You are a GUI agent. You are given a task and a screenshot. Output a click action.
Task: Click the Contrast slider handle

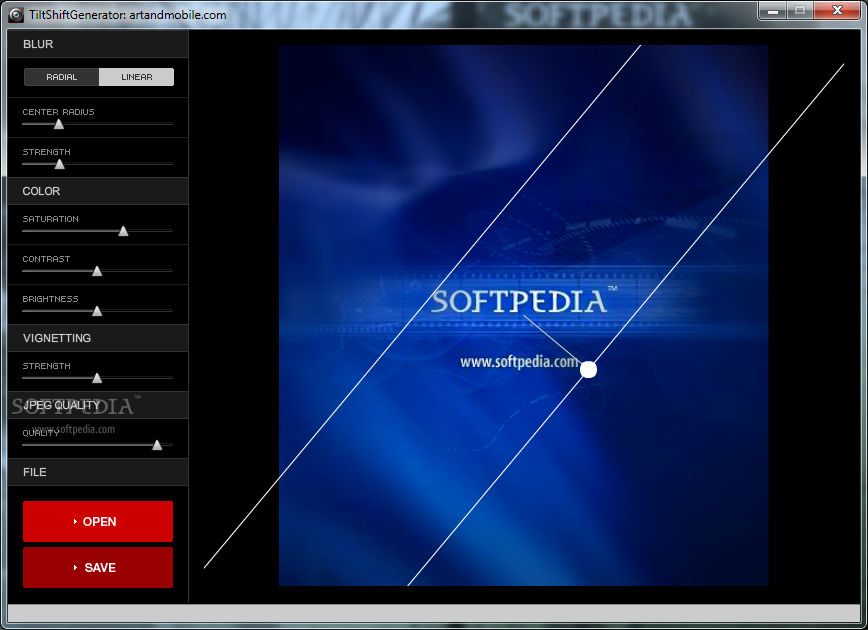pos(97,271)
